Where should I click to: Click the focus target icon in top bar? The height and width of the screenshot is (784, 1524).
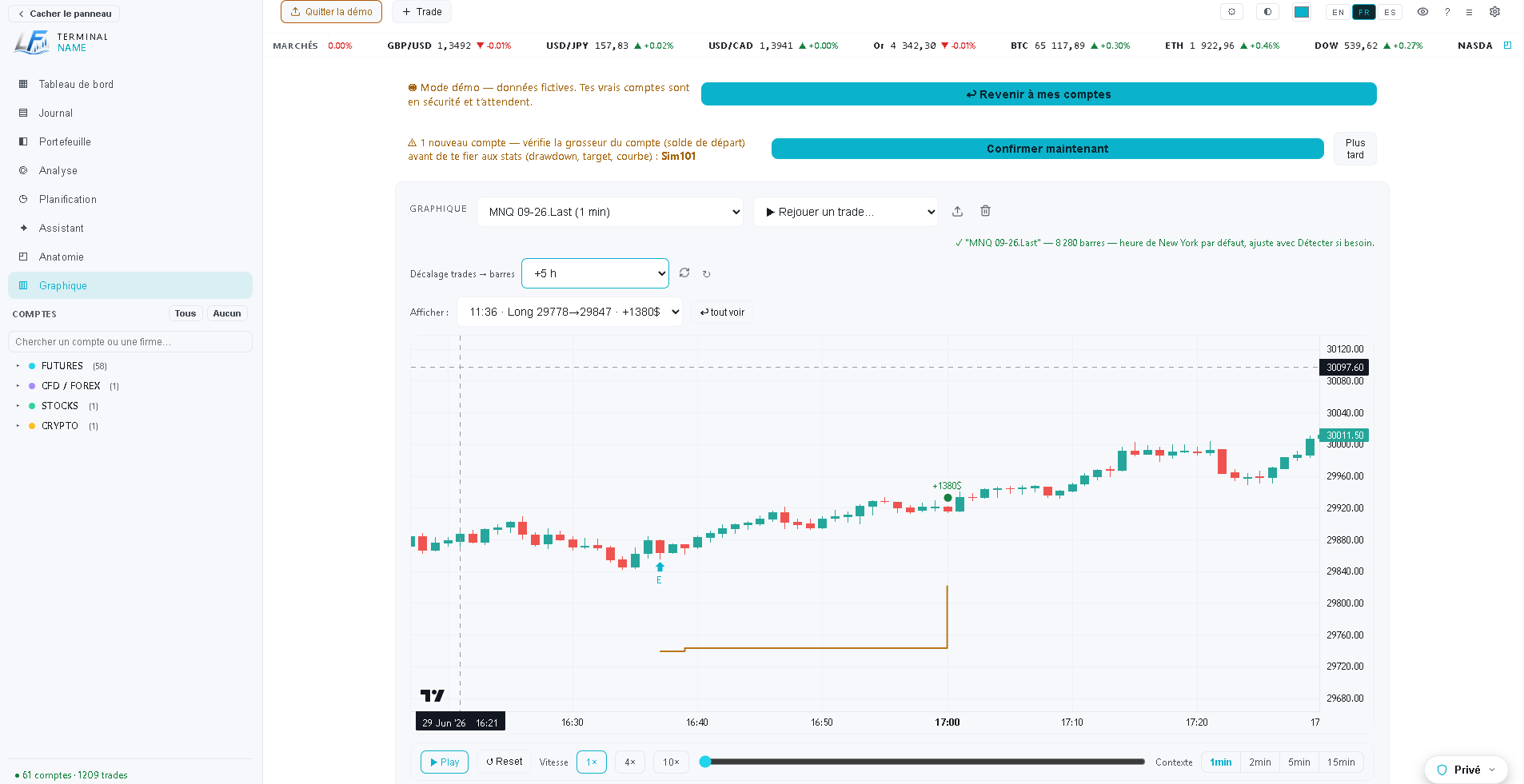1231,12
